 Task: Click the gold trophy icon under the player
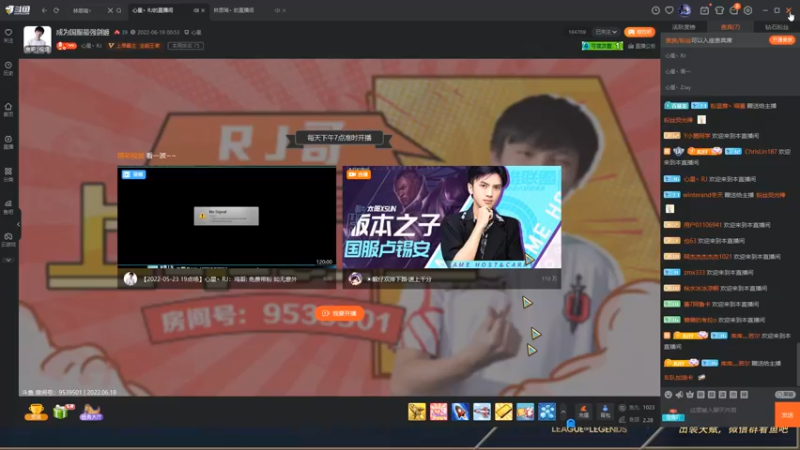tap(36, 412)
